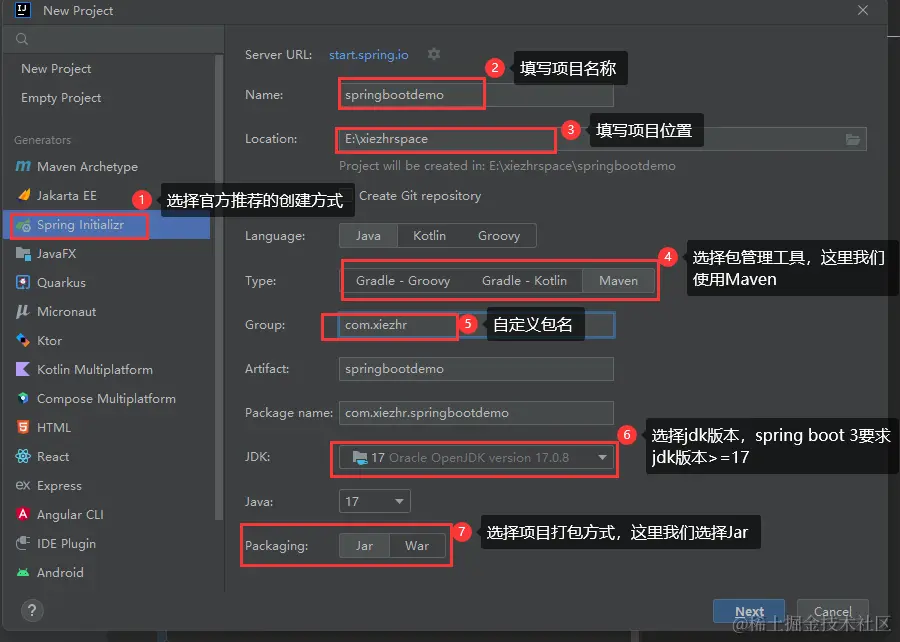Click the gear icon beside Server URL
Viewport: 900px width, 642px height.
tap(434, 55)
